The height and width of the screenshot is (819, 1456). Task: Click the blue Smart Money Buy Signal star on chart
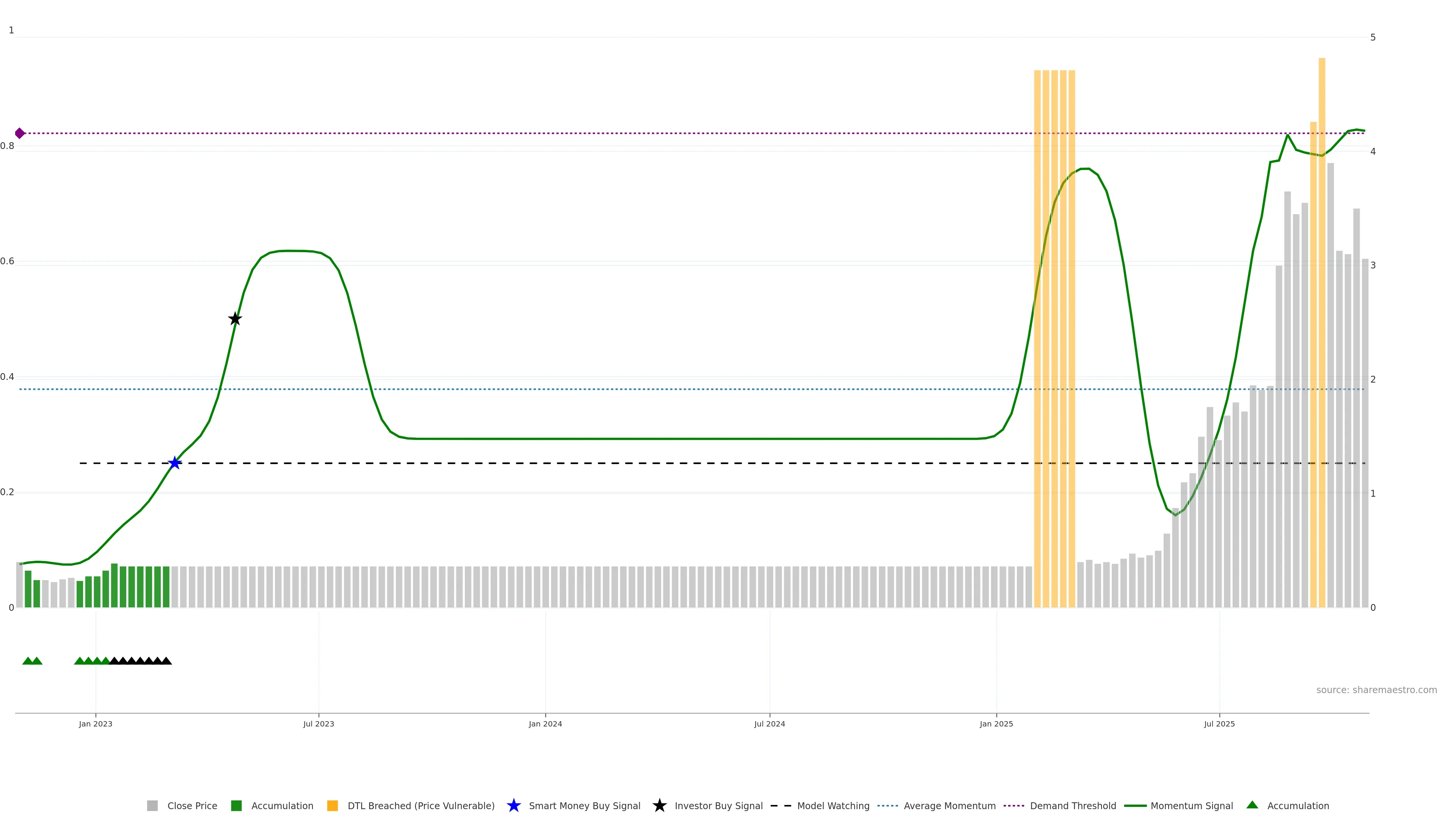[175, 463]
